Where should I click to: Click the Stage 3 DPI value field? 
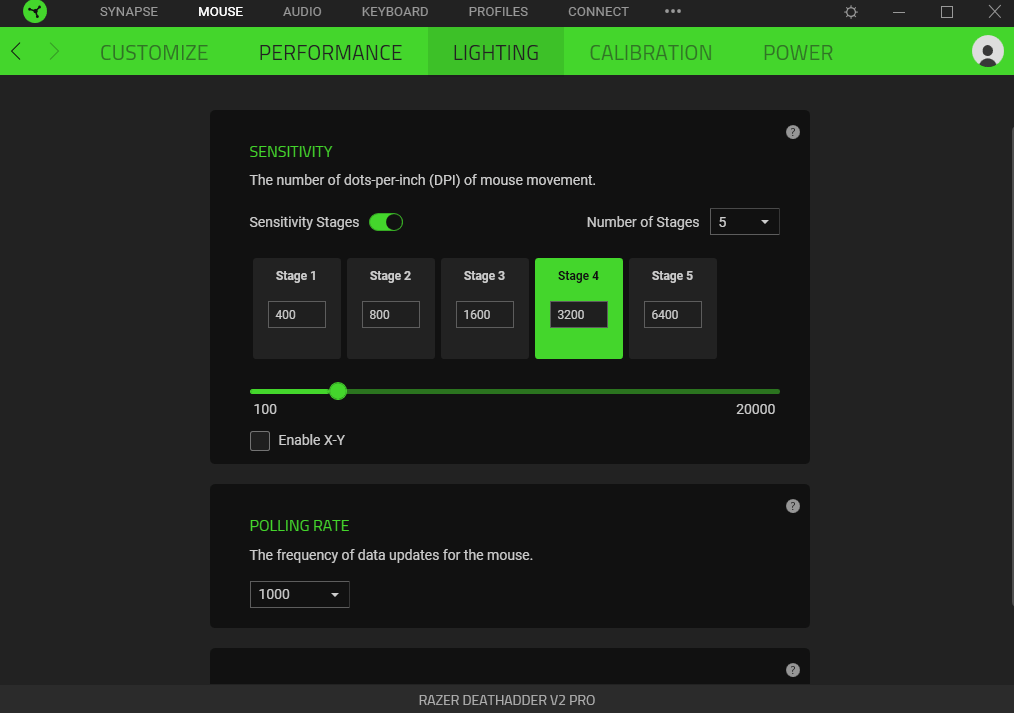(x=484, y=314)
